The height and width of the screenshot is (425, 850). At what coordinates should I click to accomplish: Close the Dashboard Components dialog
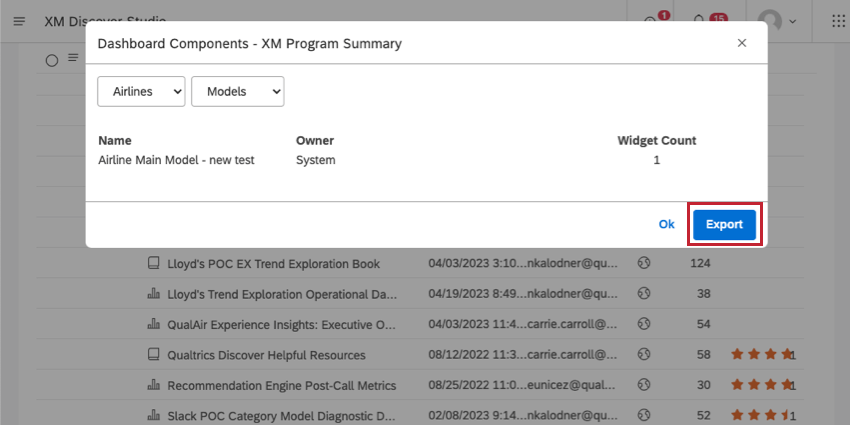(x=742, y=43)
